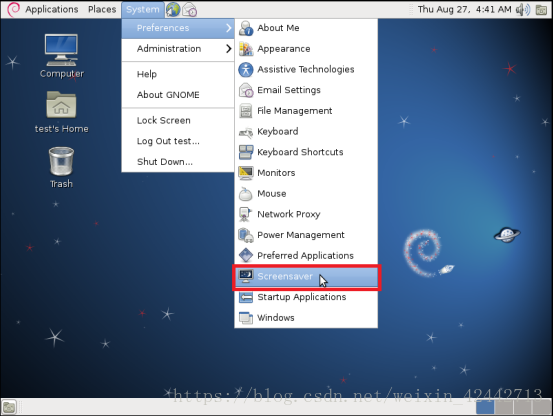Click the Preferred Applications icon
This screenshot has height=416, width=554.
point(246,256)
